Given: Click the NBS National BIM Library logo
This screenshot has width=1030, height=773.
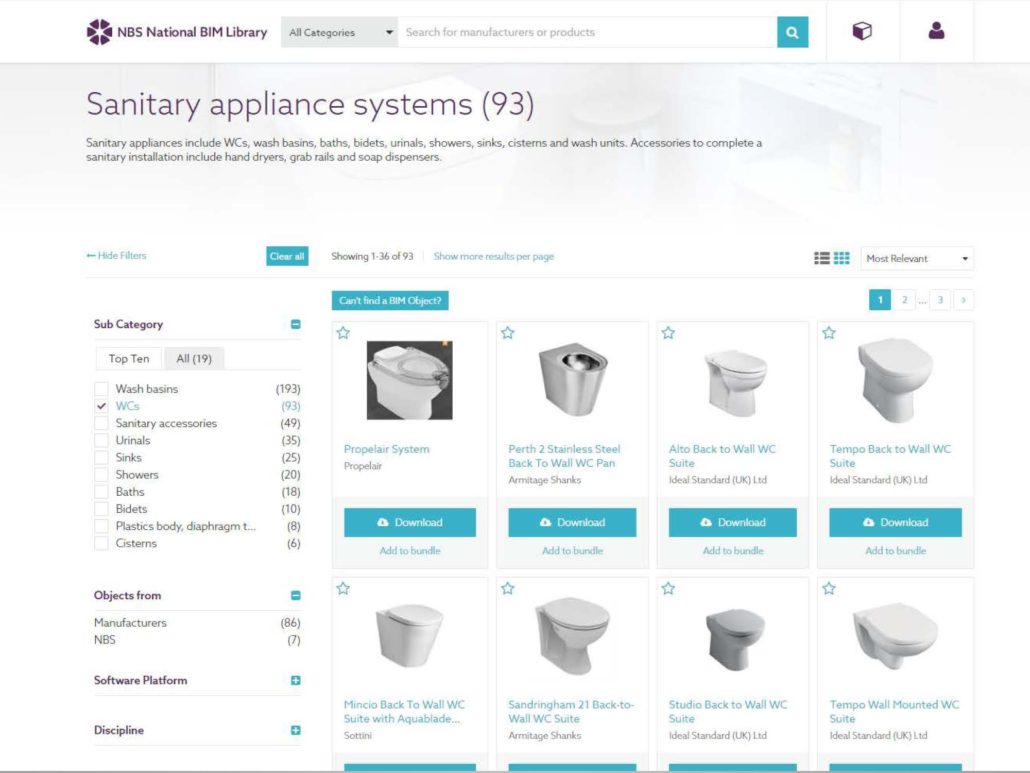Looking at the screenshot, I should [x=177, y=32].
